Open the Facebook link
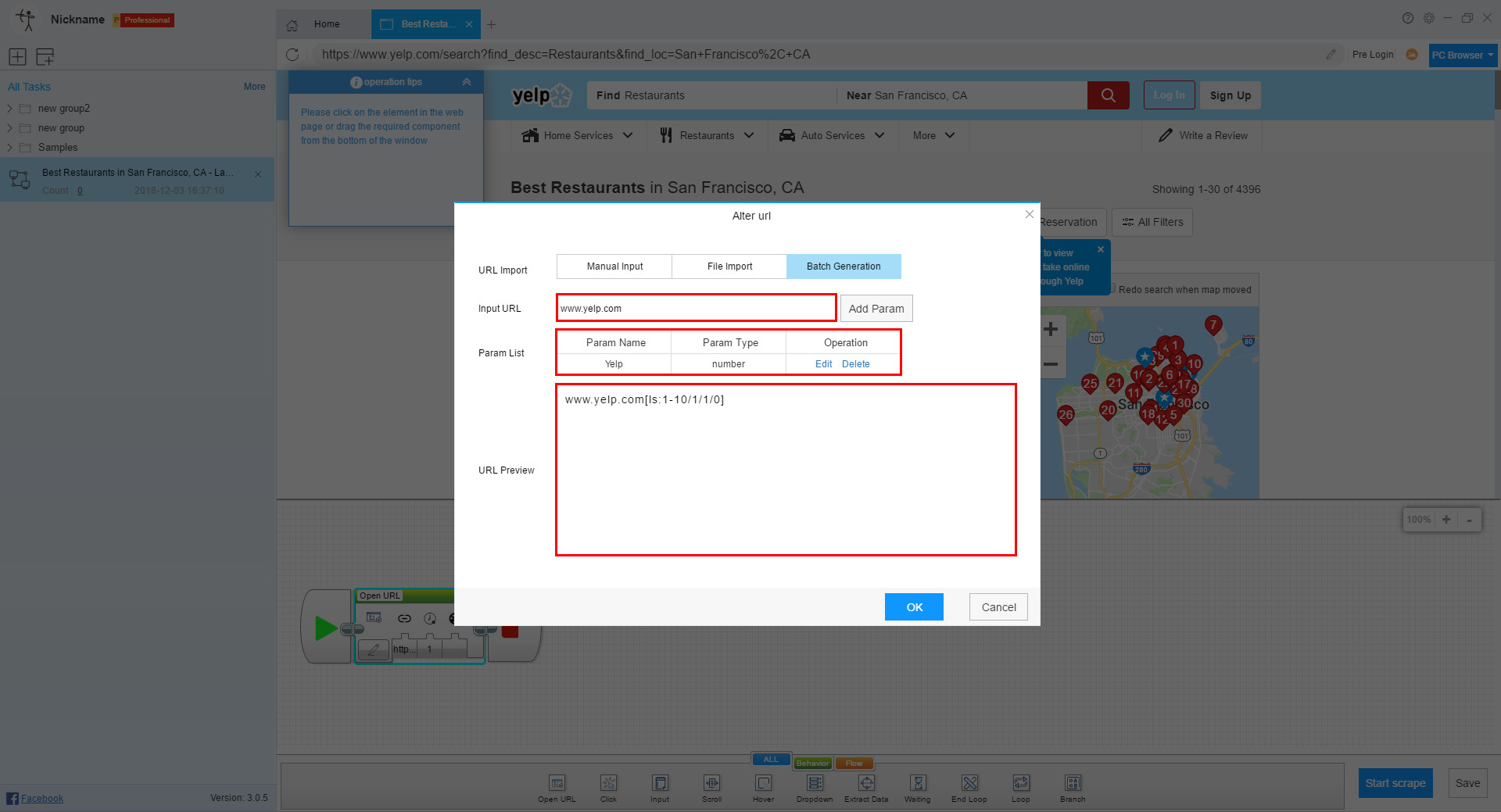Viewport: 1501px width, 812px height. point(42,799)
